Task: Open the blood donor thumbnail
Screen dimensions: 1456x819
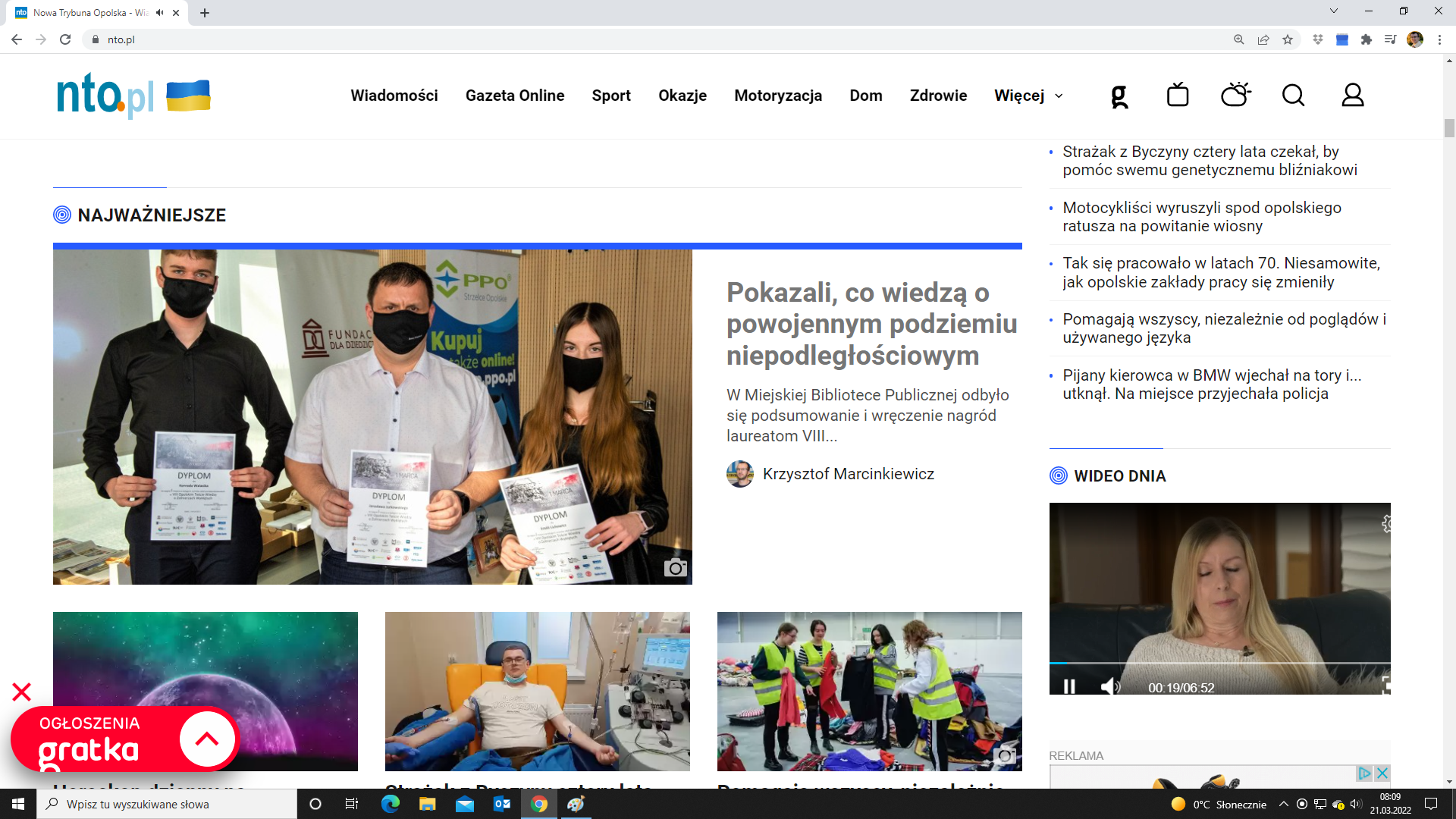Action: point(538,692)
